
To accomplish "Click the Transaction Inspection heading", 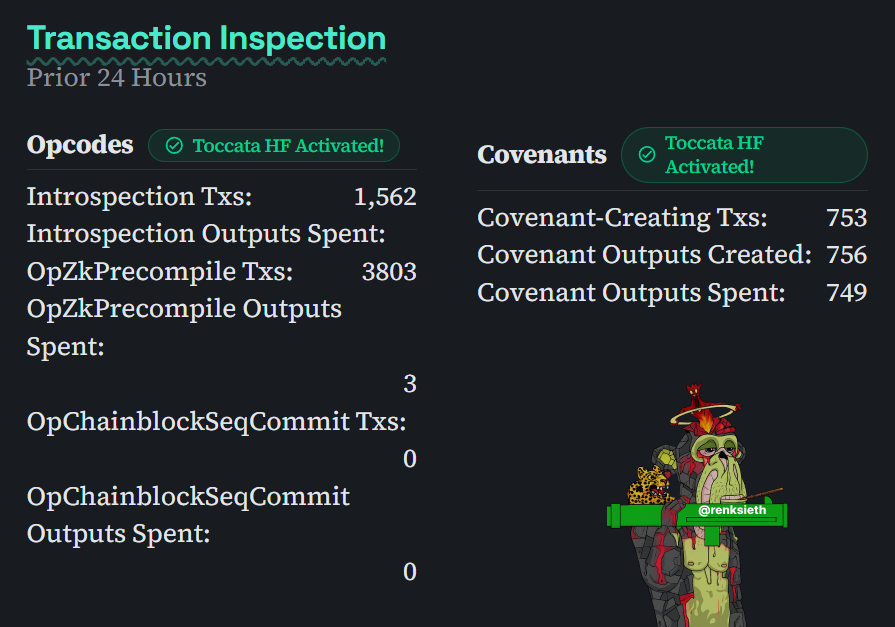I will [206, 39].
